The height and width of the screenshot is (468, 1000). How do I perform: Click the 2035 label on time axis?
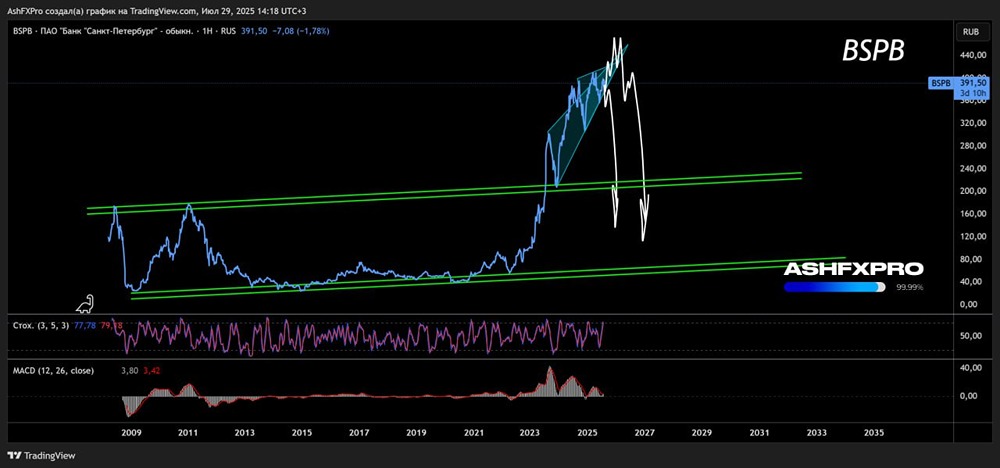[x=873, y=433]
